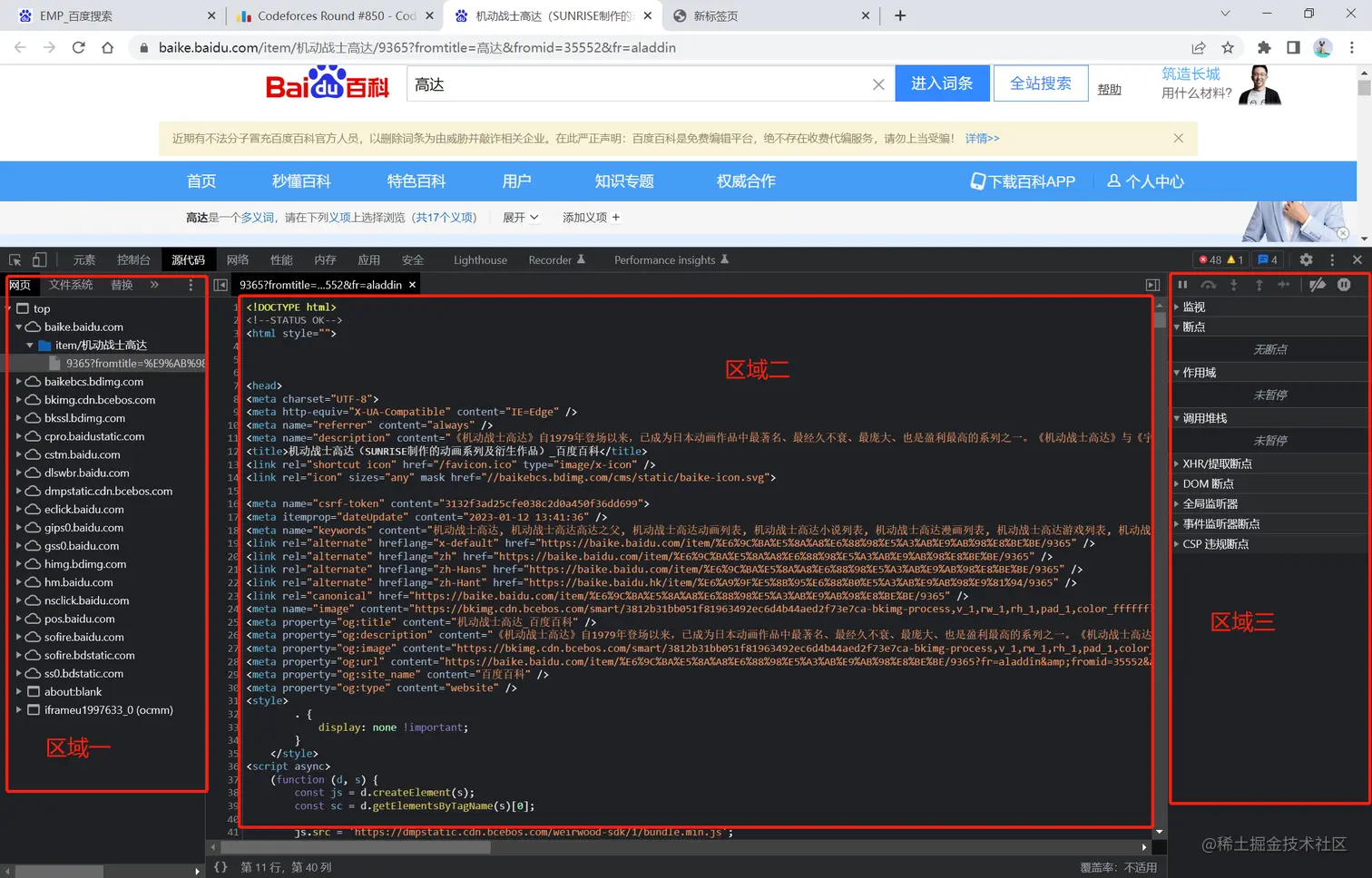Viewport: 1372px width, 878px height.
Task: Click 进入词条 button
Action: point(942,83)
